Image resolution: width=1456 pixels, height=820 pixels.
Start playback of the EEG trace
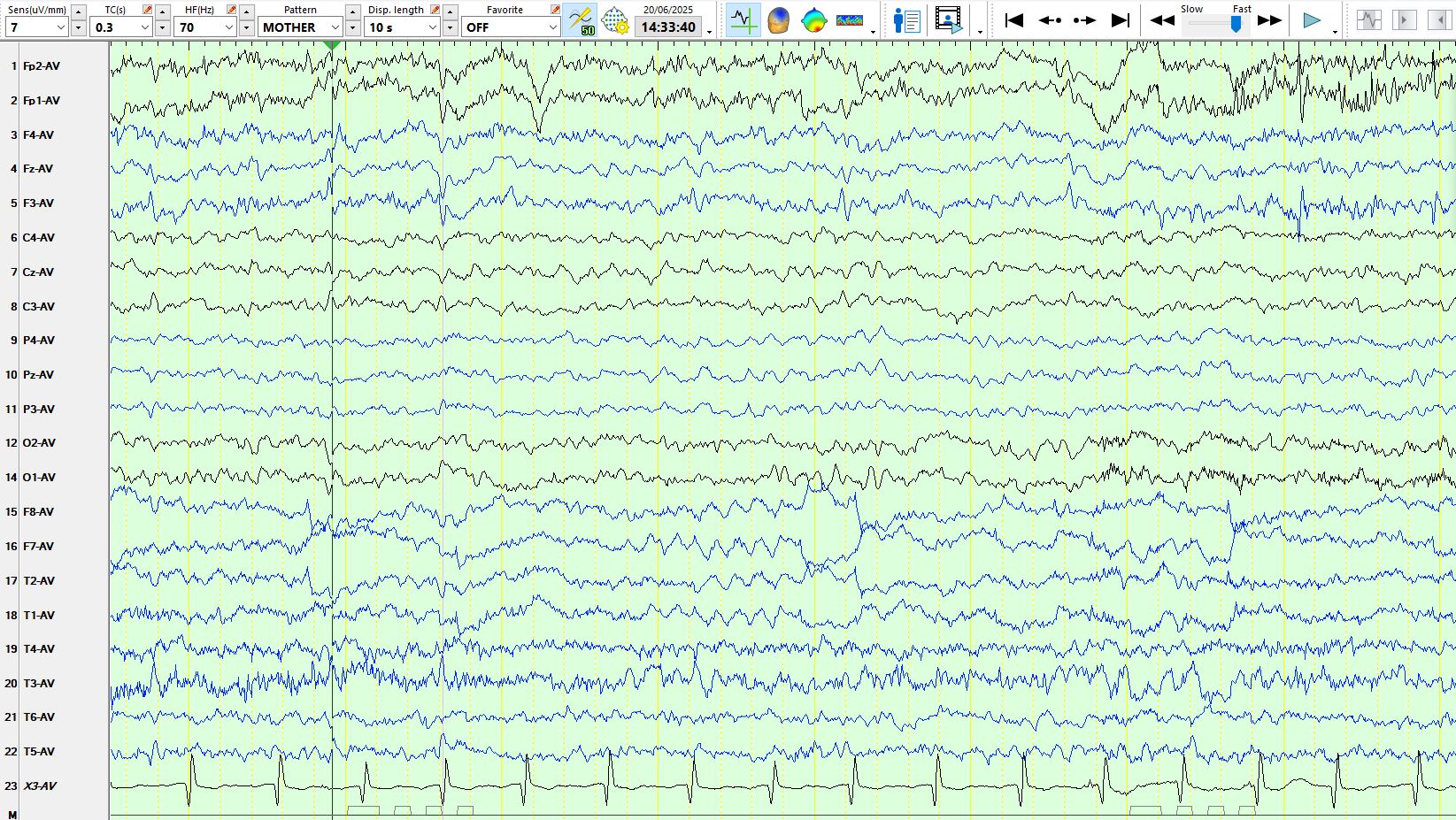(1312, 19)
